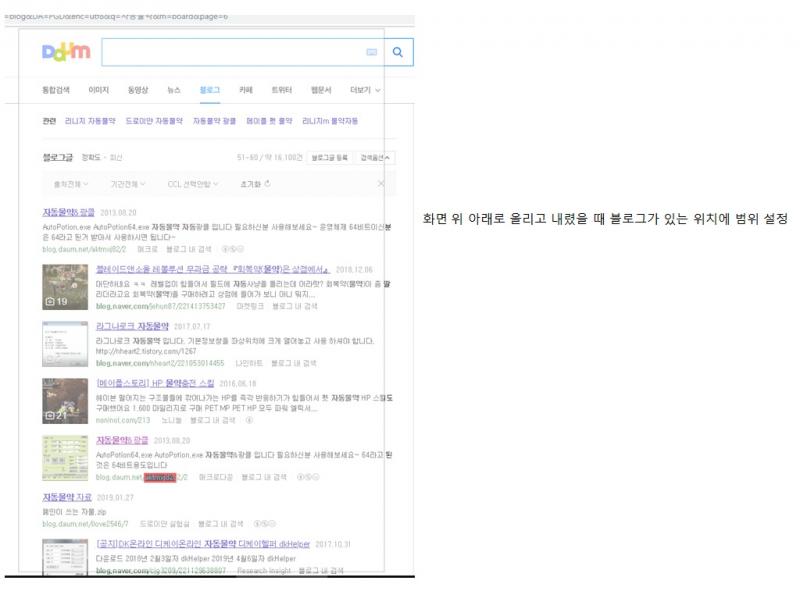Click the 초기화 reset icon
The height and width of the screenshot is (602, 800).
click(x=267, y=184)
